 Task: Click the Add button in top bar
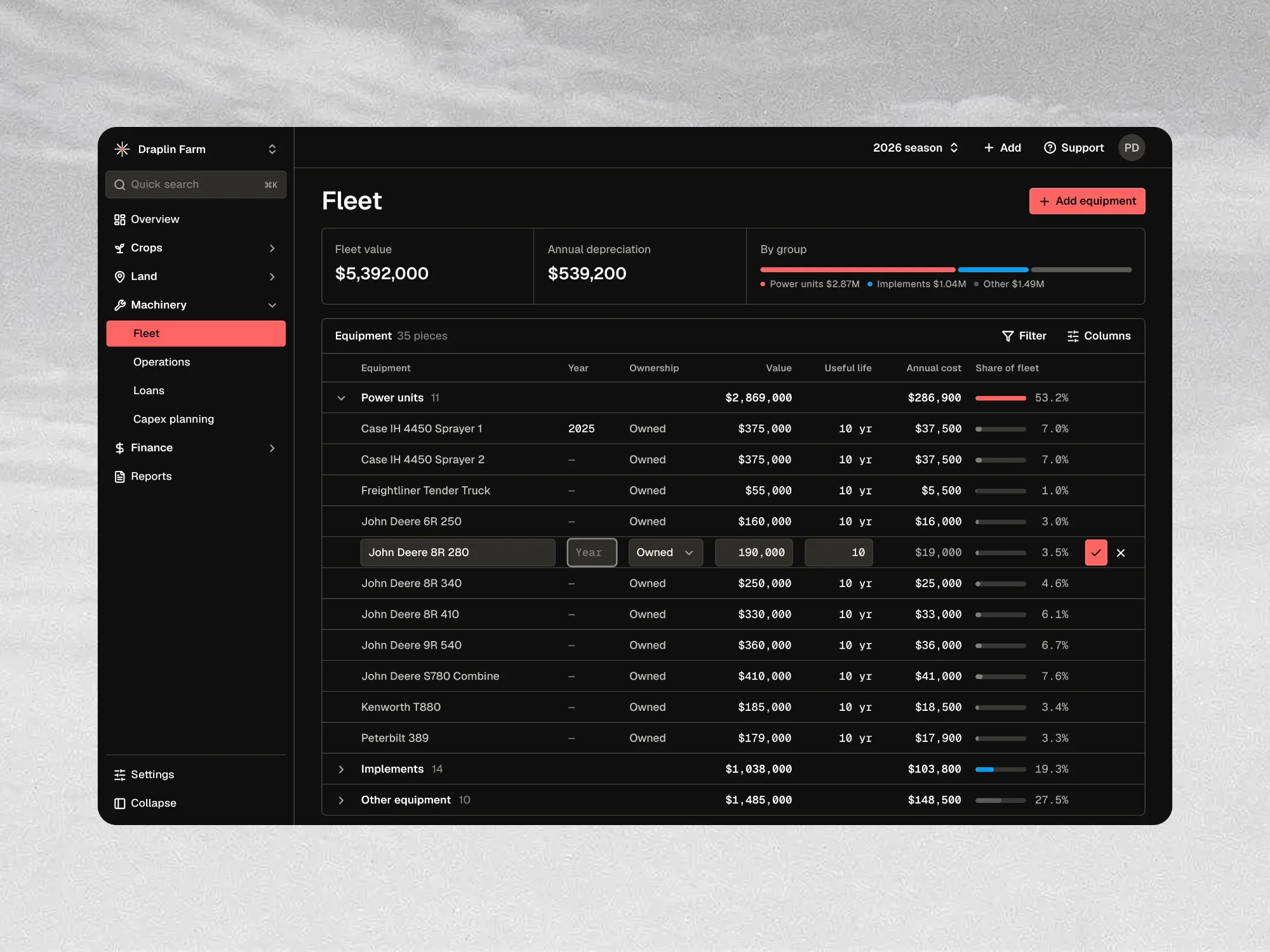(x=1002, y=148)
